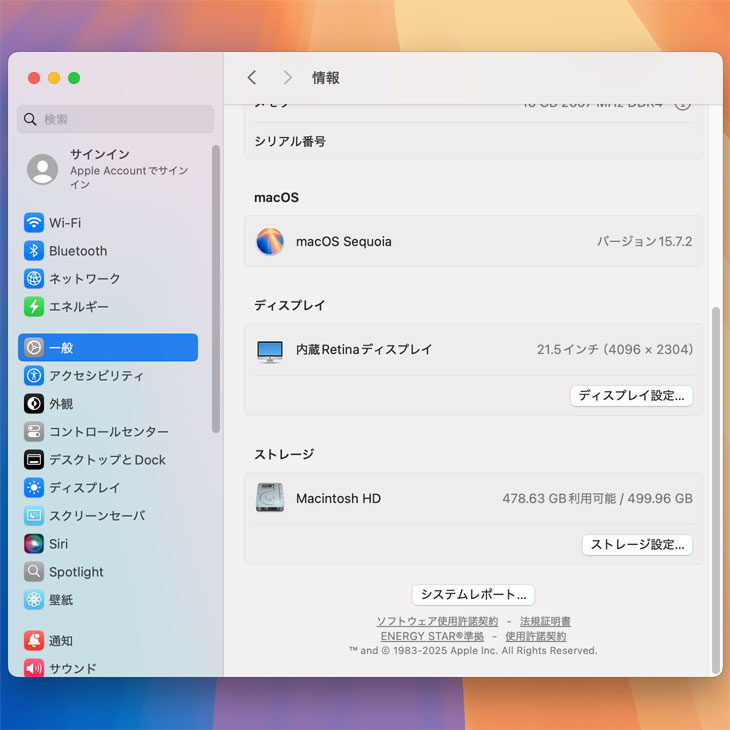The height and width of the screenshot is (730, 730).
Task: Open the ソフトウェア使用許諾契約 link
Action: click(x=437, y=622)
